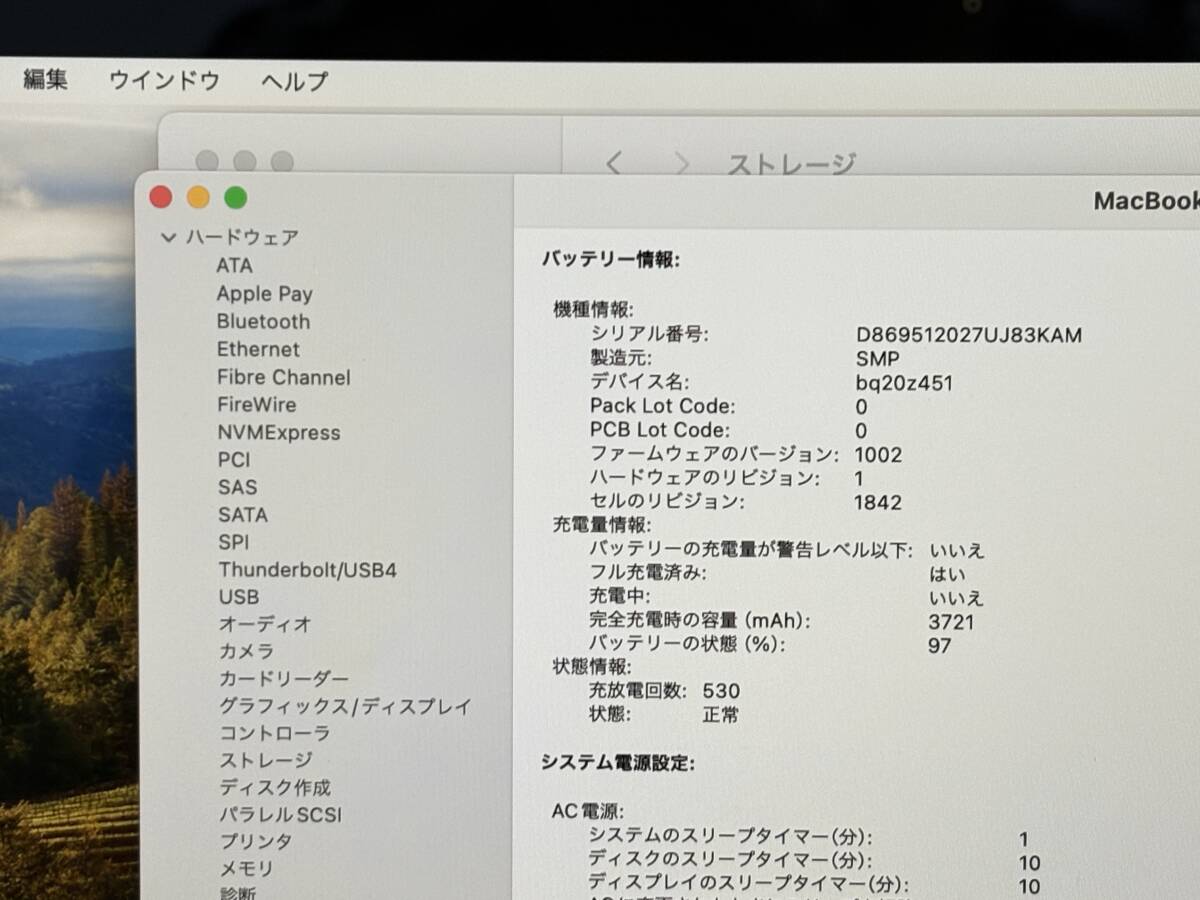Select Thunderbolt/USB4 in the sidebar
This screenshot has width=1200, height=900.
[308, 570]
